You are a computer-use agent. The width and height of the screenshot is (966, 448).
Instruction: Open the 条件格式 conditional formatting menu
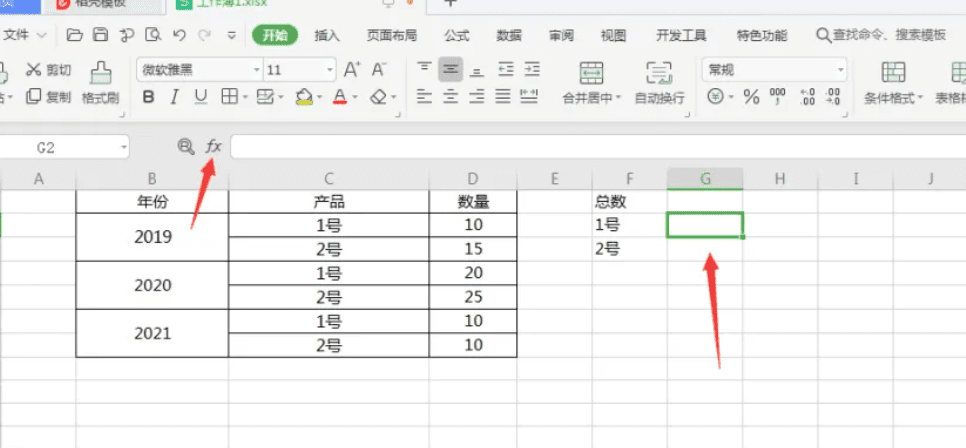(x=893, y=83)
